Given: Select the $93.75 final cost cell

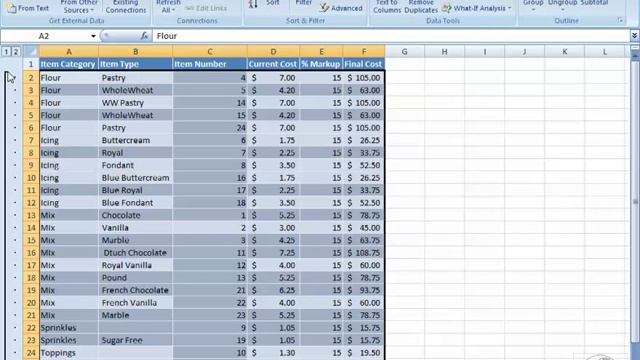Looking at the screenshot, I should pyautogui.click(x=364, y=290).
